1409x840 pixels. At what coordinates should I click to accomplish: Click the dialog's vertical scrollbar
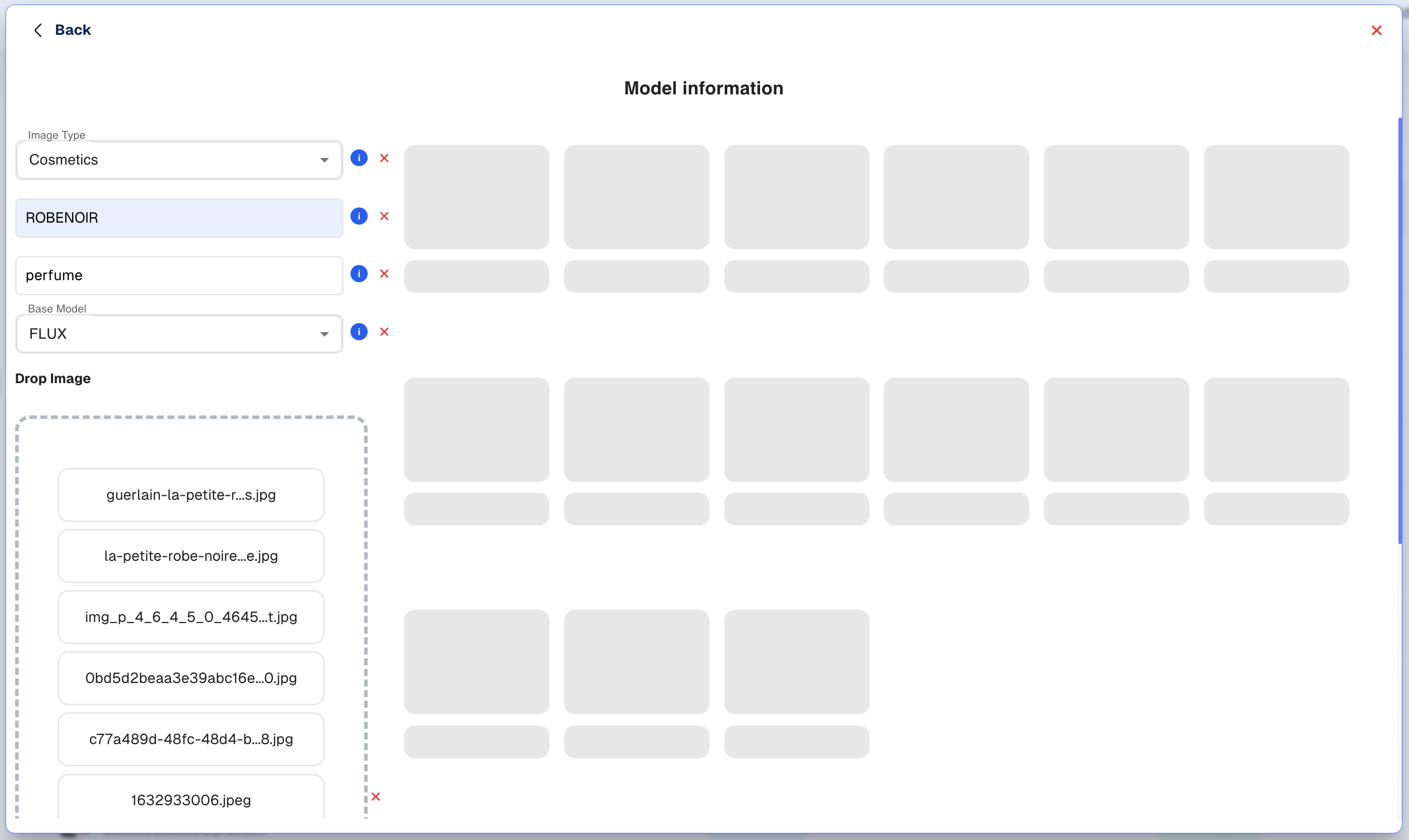tap(1399, 331)
